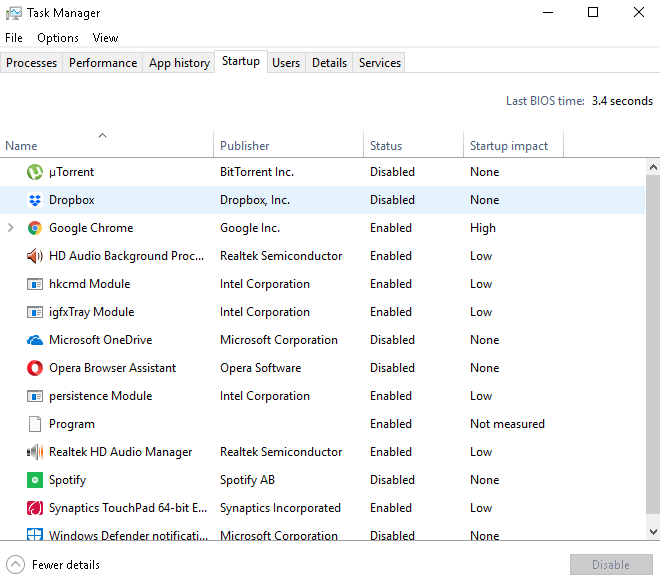Click the Synaptics TouchPad icon

click(x=35, y=508)
